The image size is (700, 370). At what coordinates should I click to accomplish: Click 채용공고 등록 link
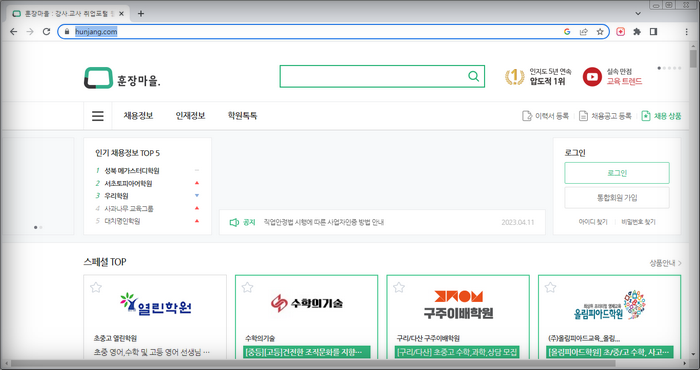coord(605,116)
